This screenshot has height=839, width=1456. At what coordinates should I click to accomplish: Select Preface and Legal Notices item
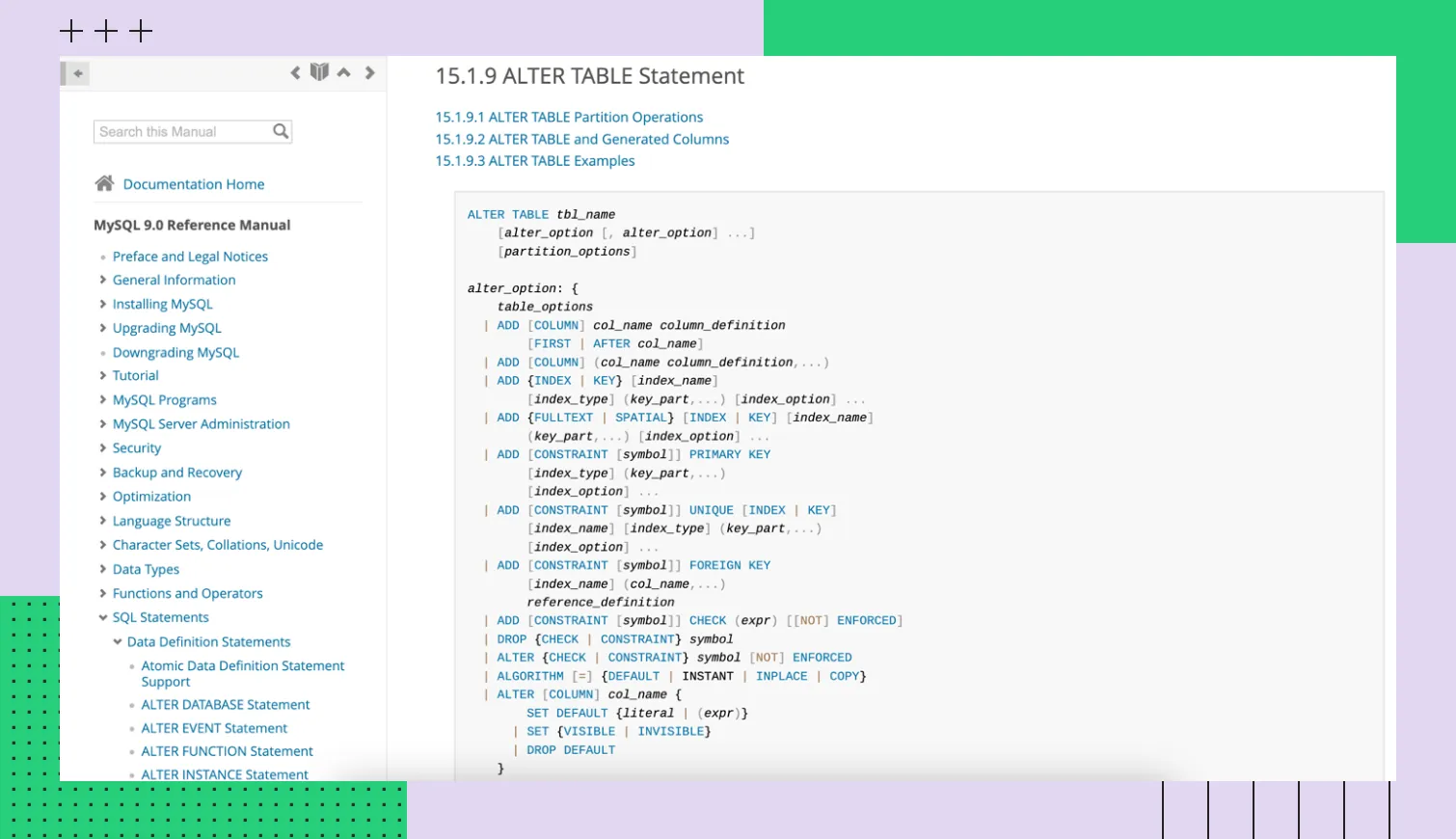pos(190,257)
